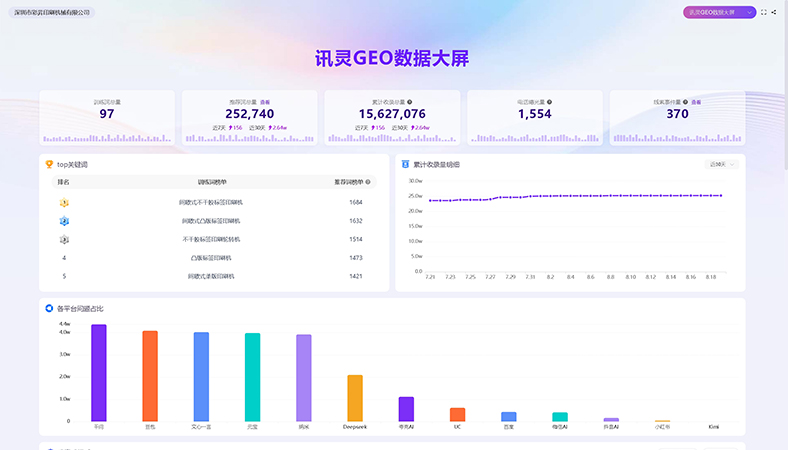
Task: Click the sparkline in the 1,554 card
Action: [535, 138]
